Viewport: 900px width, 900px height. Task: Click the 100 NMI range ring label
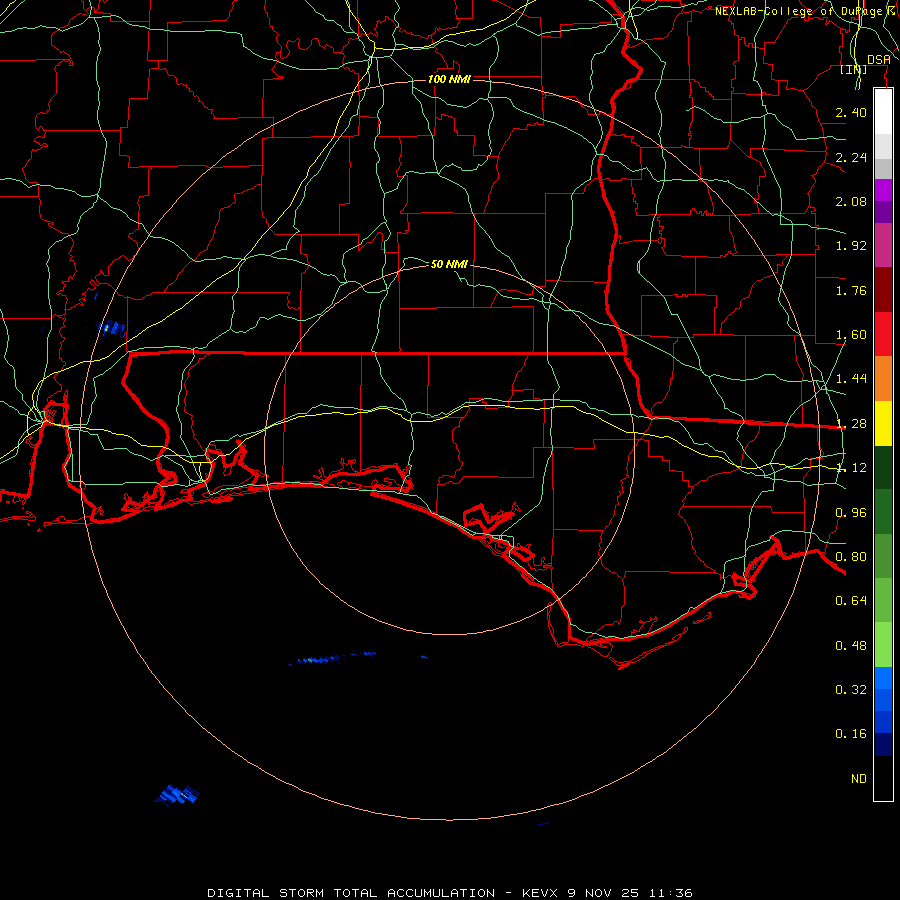(449, 79)
